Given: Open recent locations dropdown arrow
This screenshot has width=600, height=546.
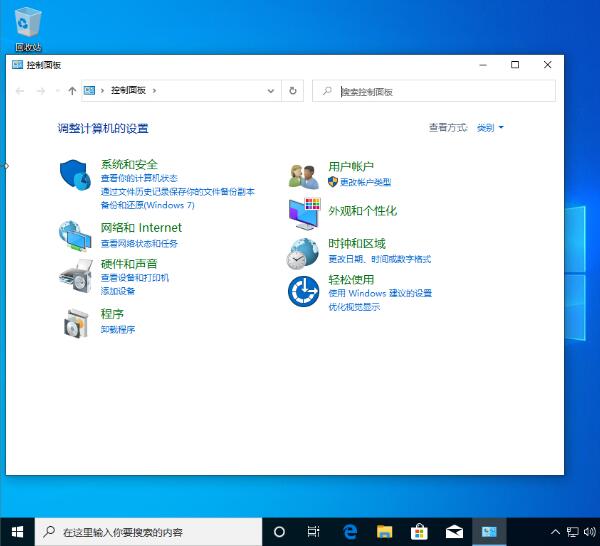Looking at the screenshot, I should 57,91.
